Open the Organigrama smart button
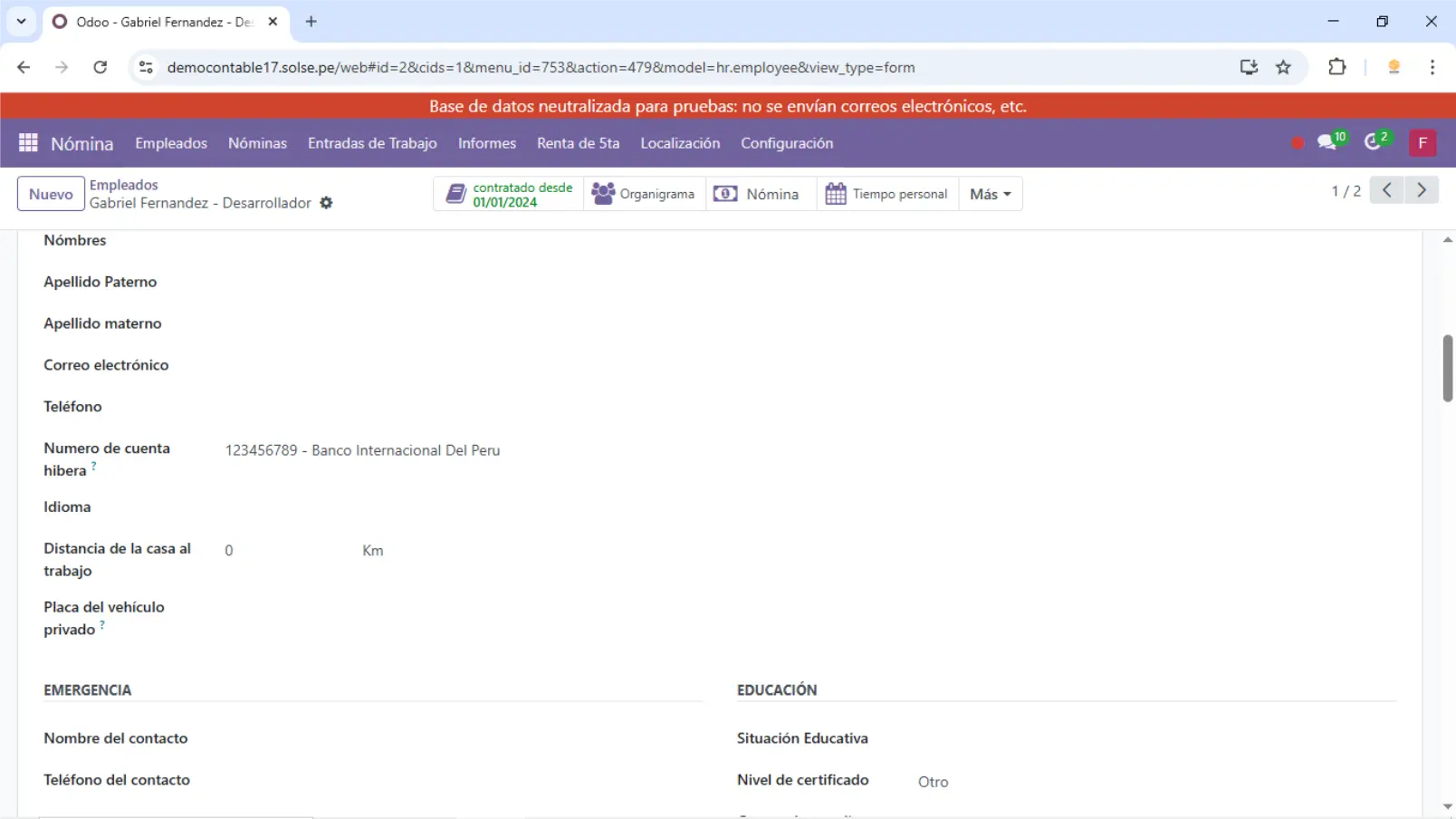The width and height of the screenshot is (1456, 819). (x=644, y=194)
